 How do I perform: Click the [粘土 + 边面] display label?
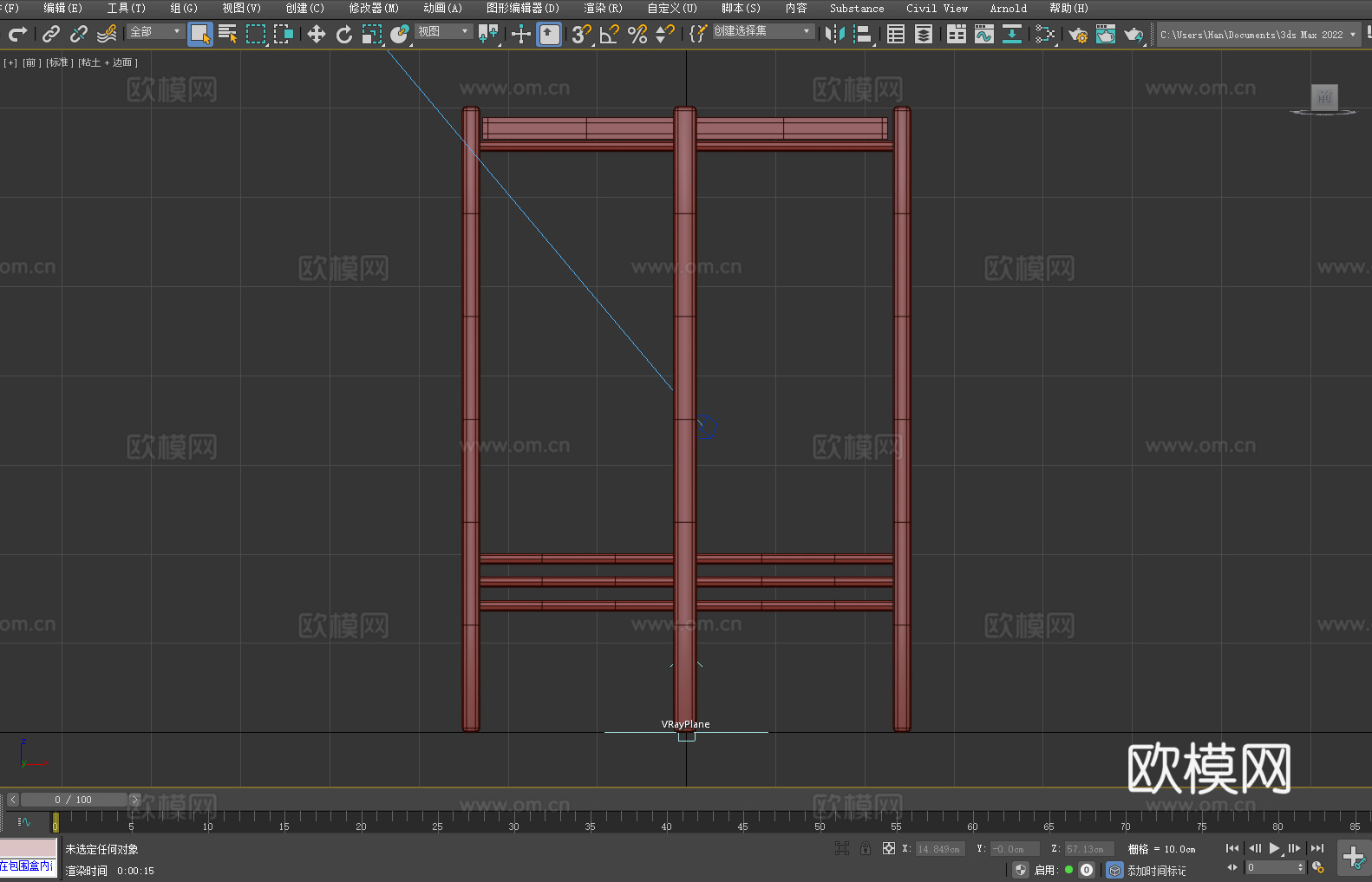pos(108,62)
